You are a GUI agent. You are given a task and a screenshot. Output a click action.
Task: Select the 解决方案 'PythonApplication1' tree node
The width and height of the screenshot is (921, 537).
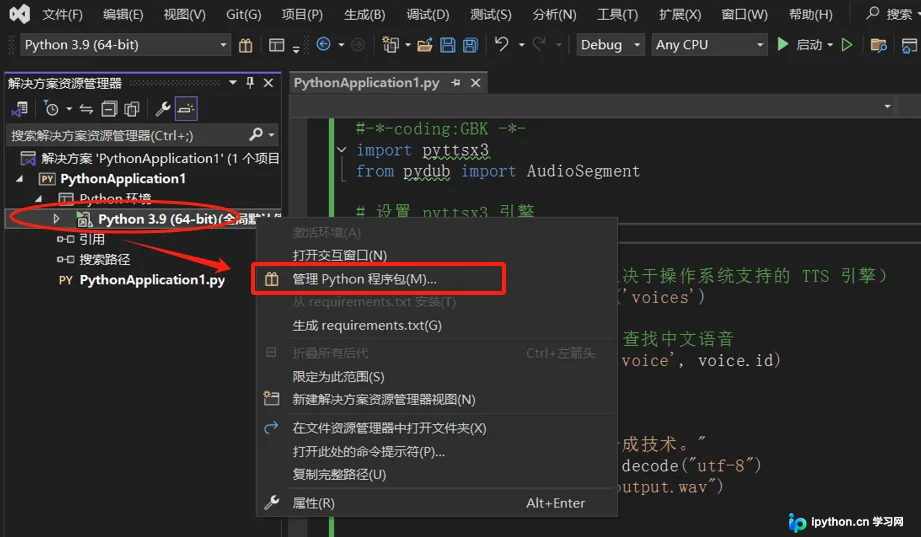(149, 159)
